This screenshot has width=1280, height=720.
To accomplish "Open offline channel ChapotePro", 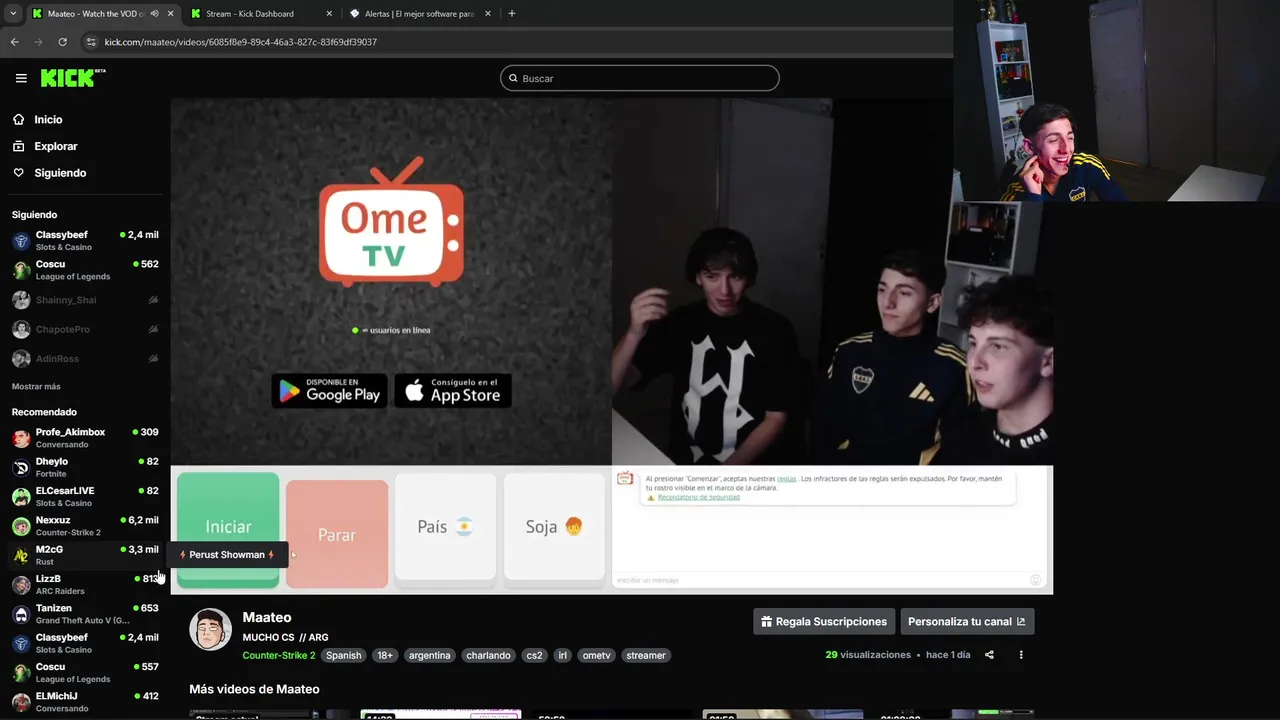I will pos(85,329).
